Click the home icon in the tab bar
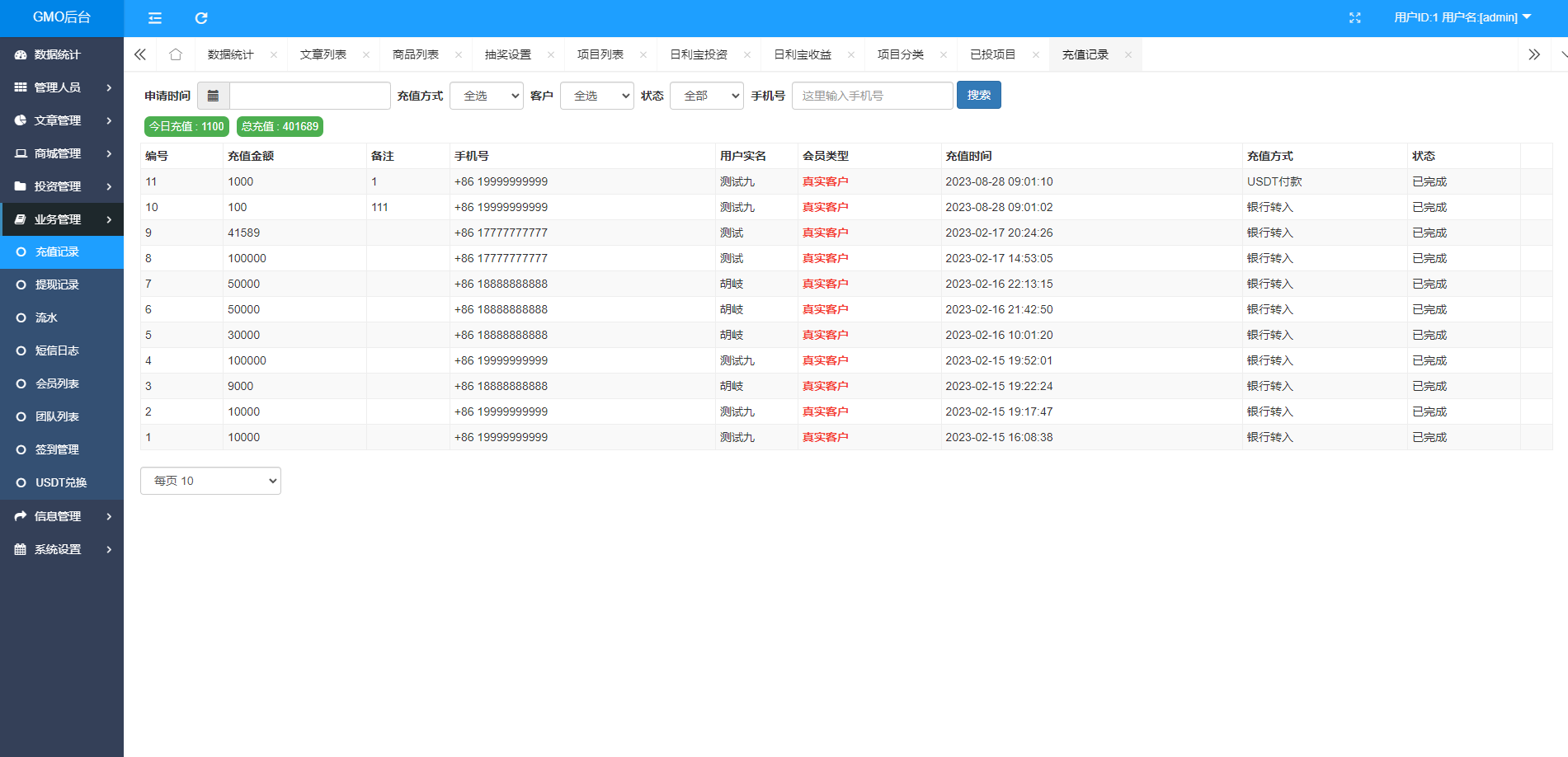Viewport: 1568px width, 757px height. pyautogui.click(x=176, y=54)
